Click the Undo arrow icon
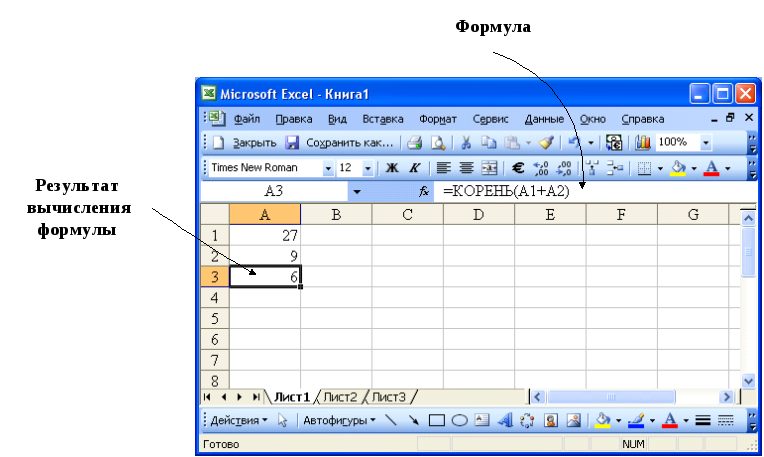The width and height of the screenshot is (764, 457). click(574, 143)
